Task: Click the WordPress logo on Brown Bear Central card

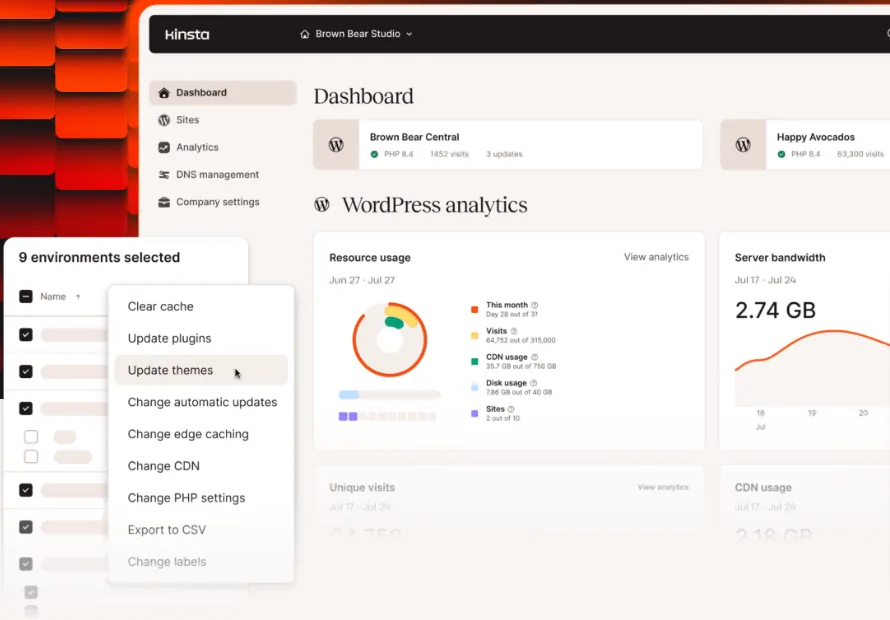Action: (x=336, y=145)
